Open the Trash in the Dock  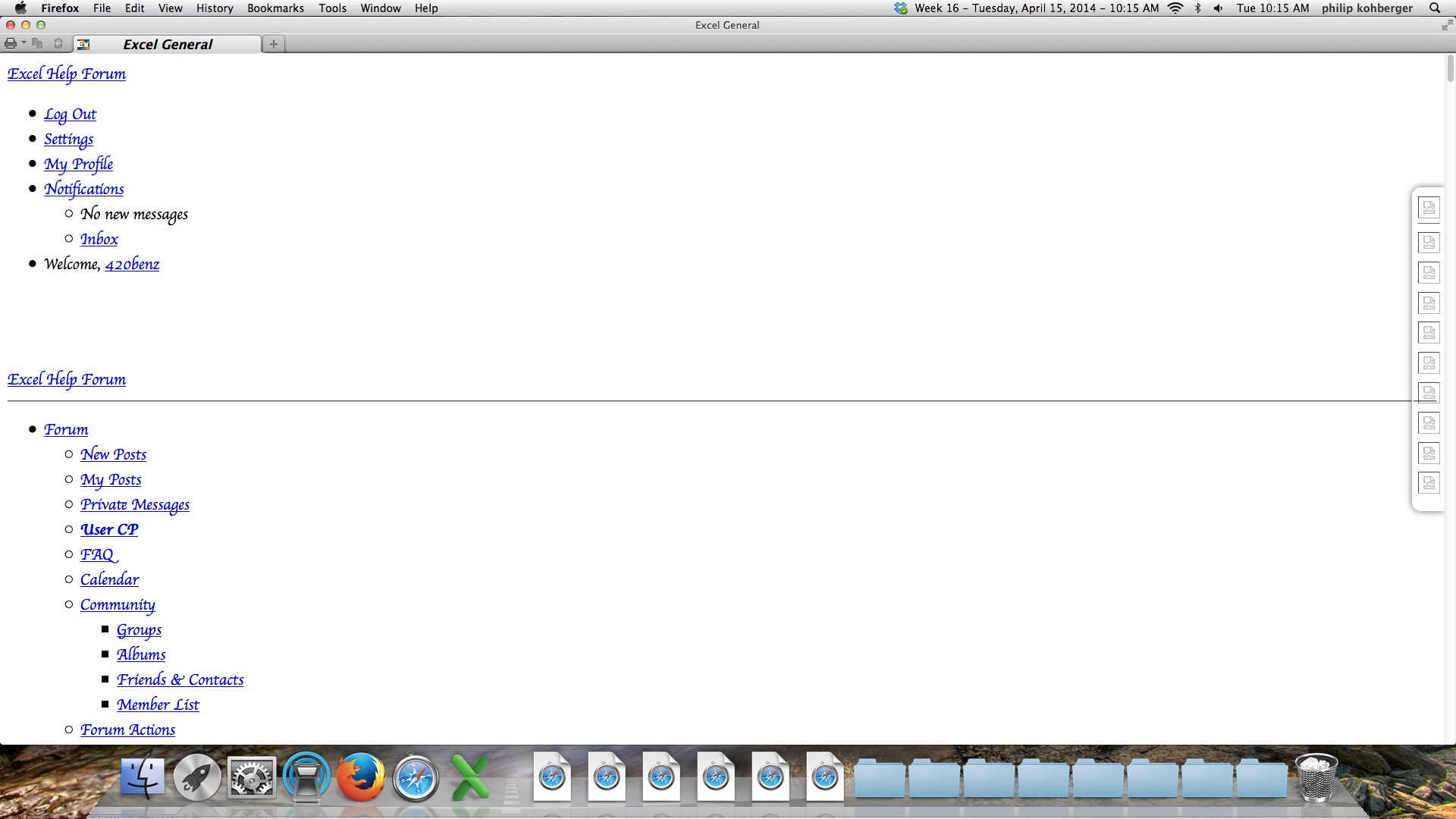tap(1316, 777)
